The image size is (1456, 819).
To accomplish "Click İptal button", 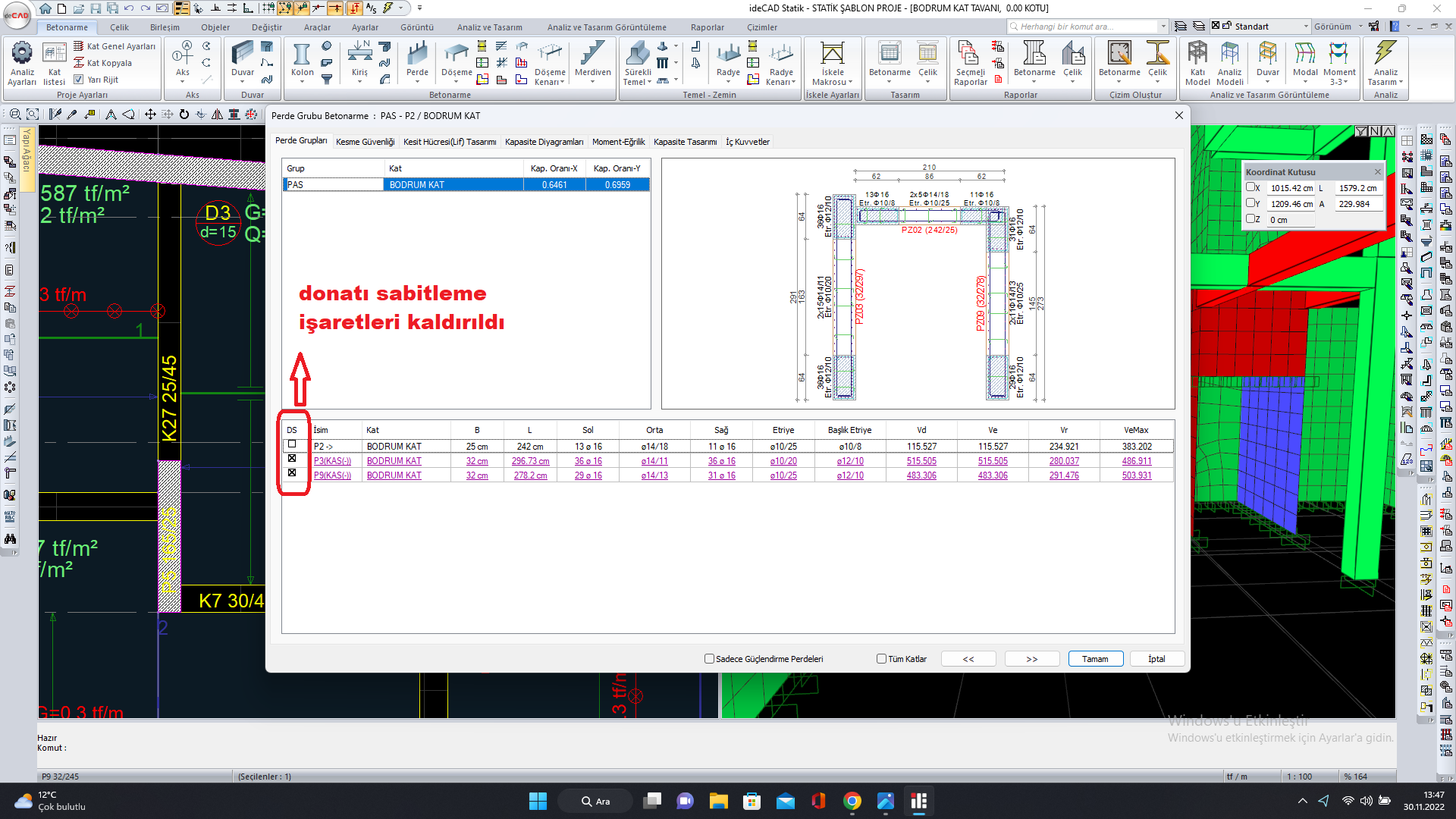I will (x=1156, y=659).
